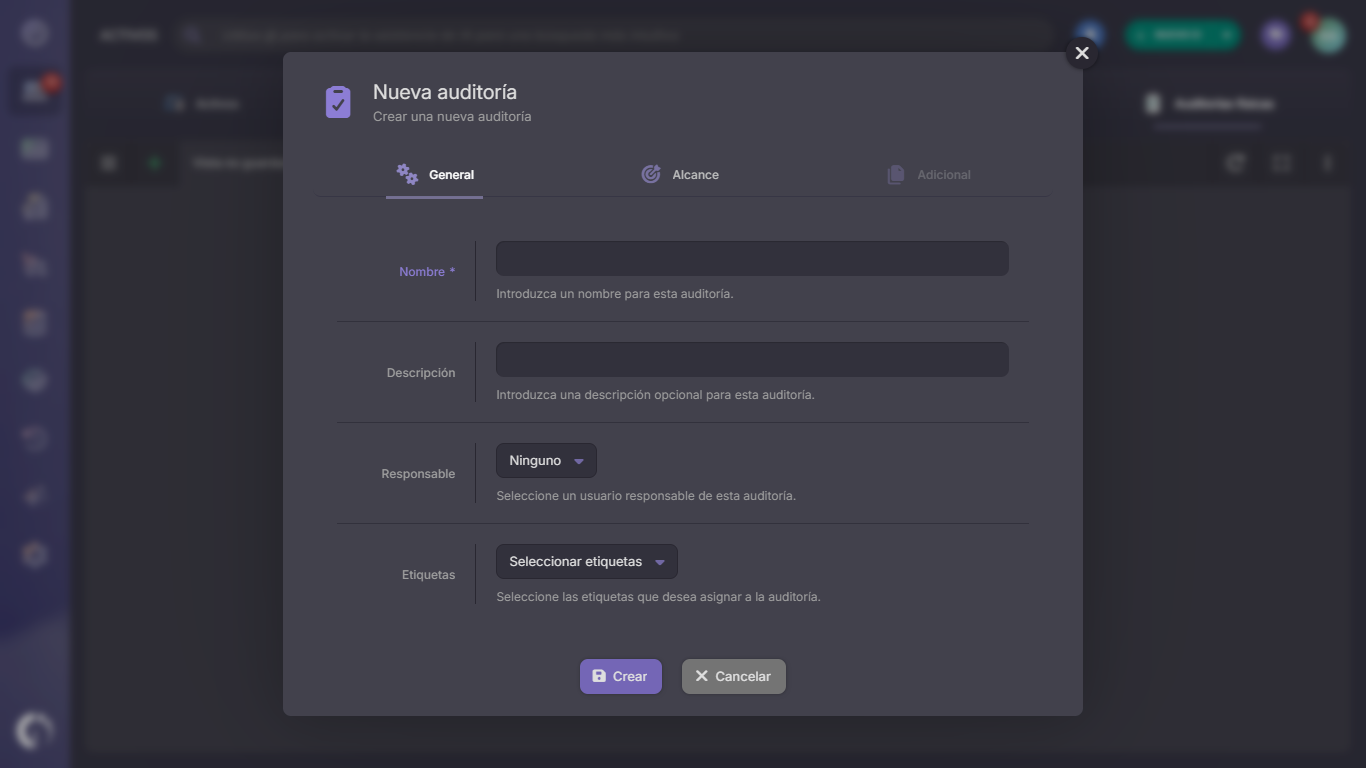Open the Alcance tab
This screenshot has width=1366, height=768.
coord(680,174)
